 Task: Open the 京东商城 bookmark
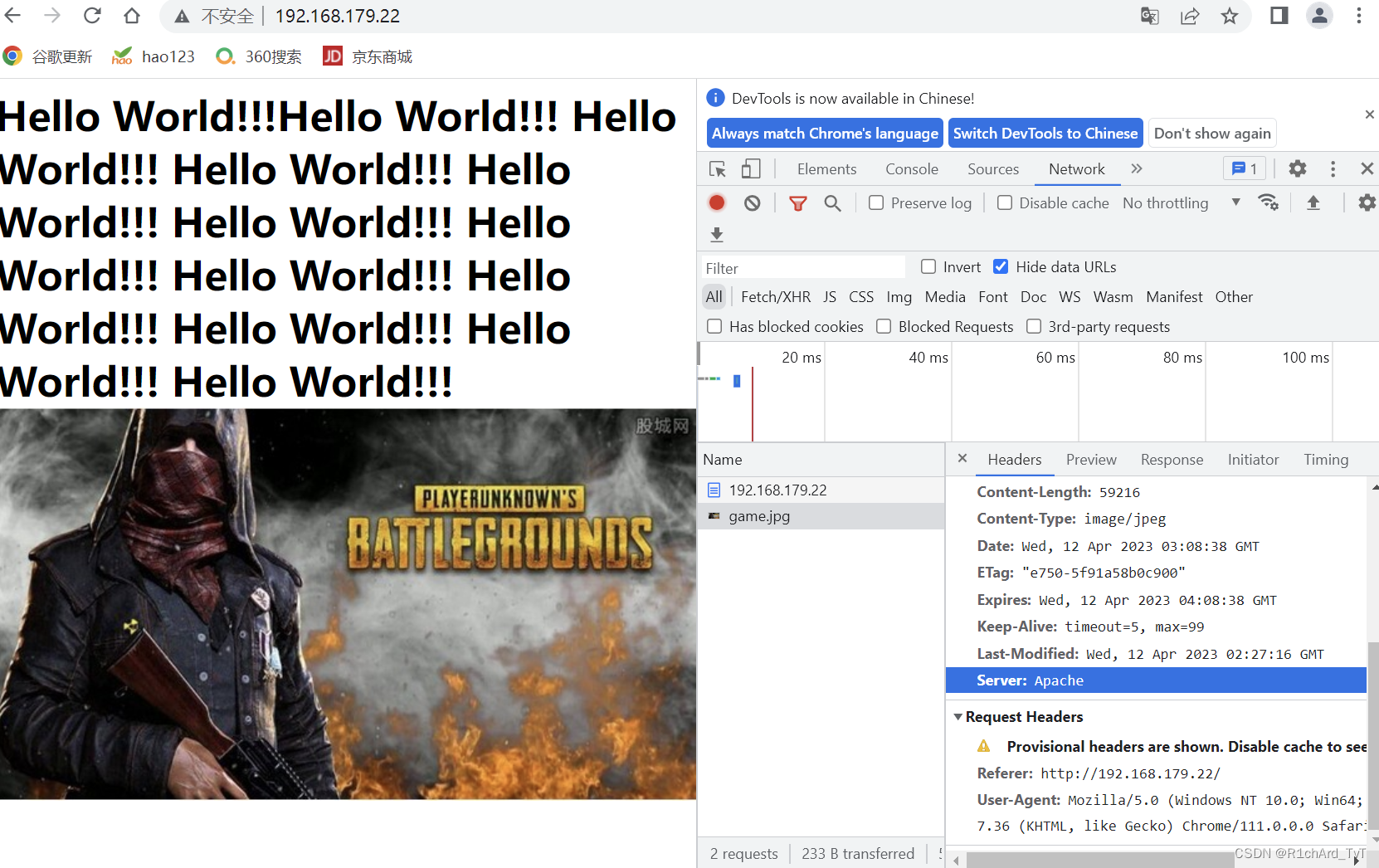point(368,56)
